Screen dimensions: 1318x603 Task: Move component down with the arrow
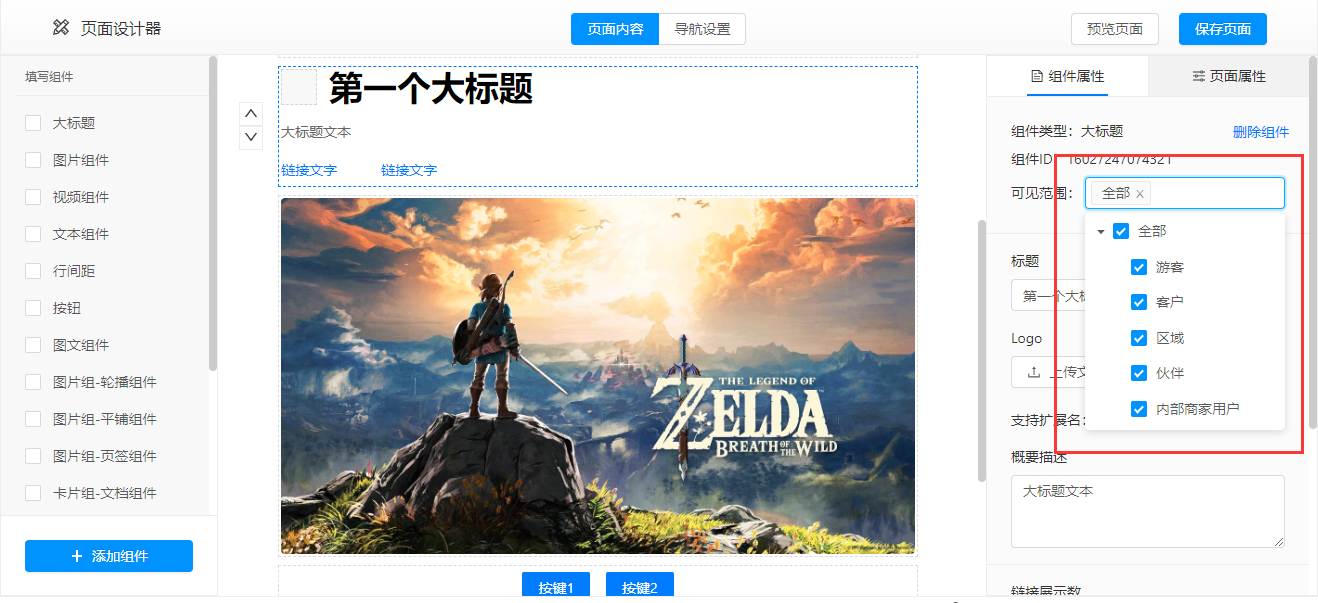click(251, 137)
